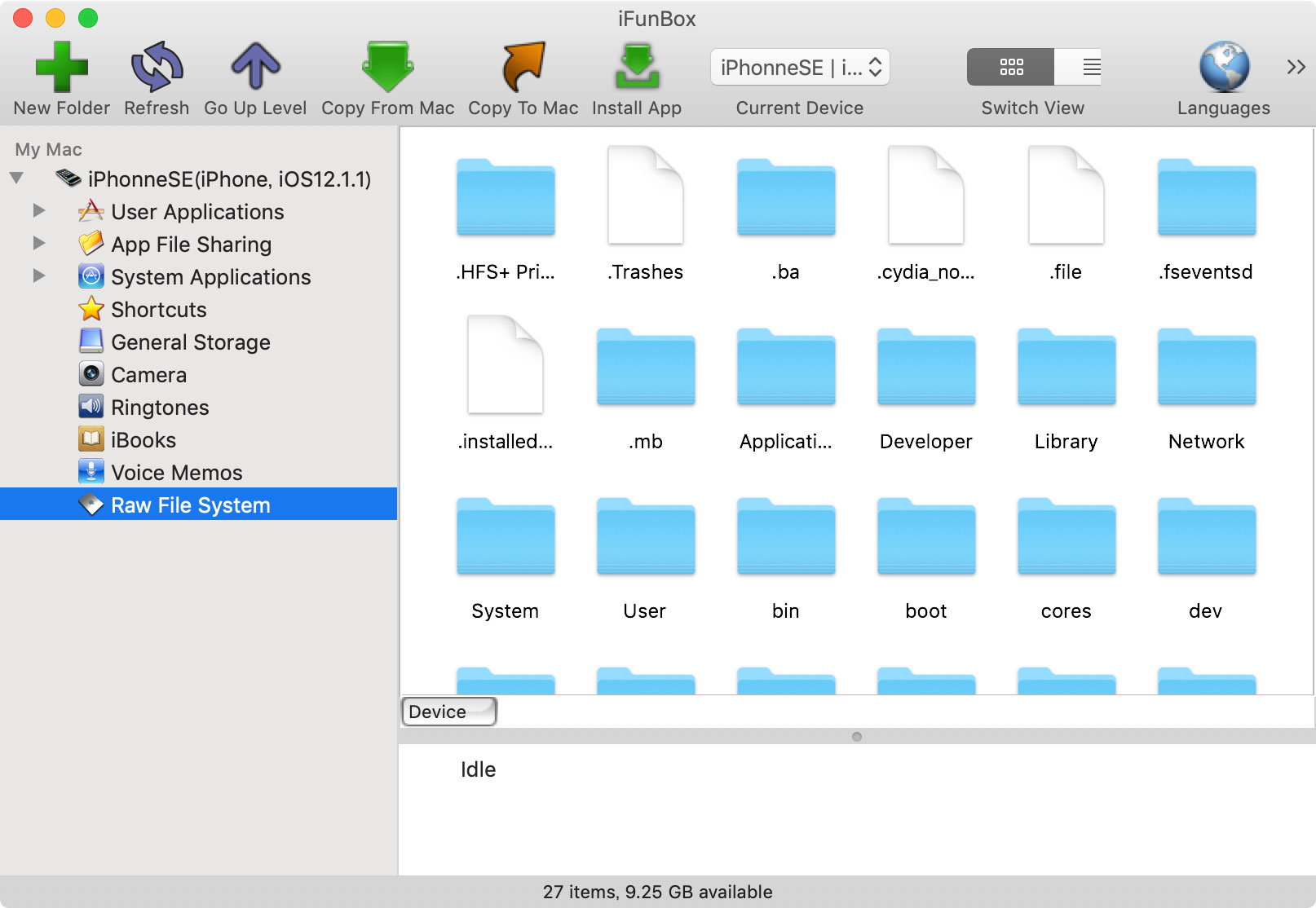The height and width of the screenshot is (908, 1316).
Task: Select the .cydia_no... file
Action: [925, 196]
